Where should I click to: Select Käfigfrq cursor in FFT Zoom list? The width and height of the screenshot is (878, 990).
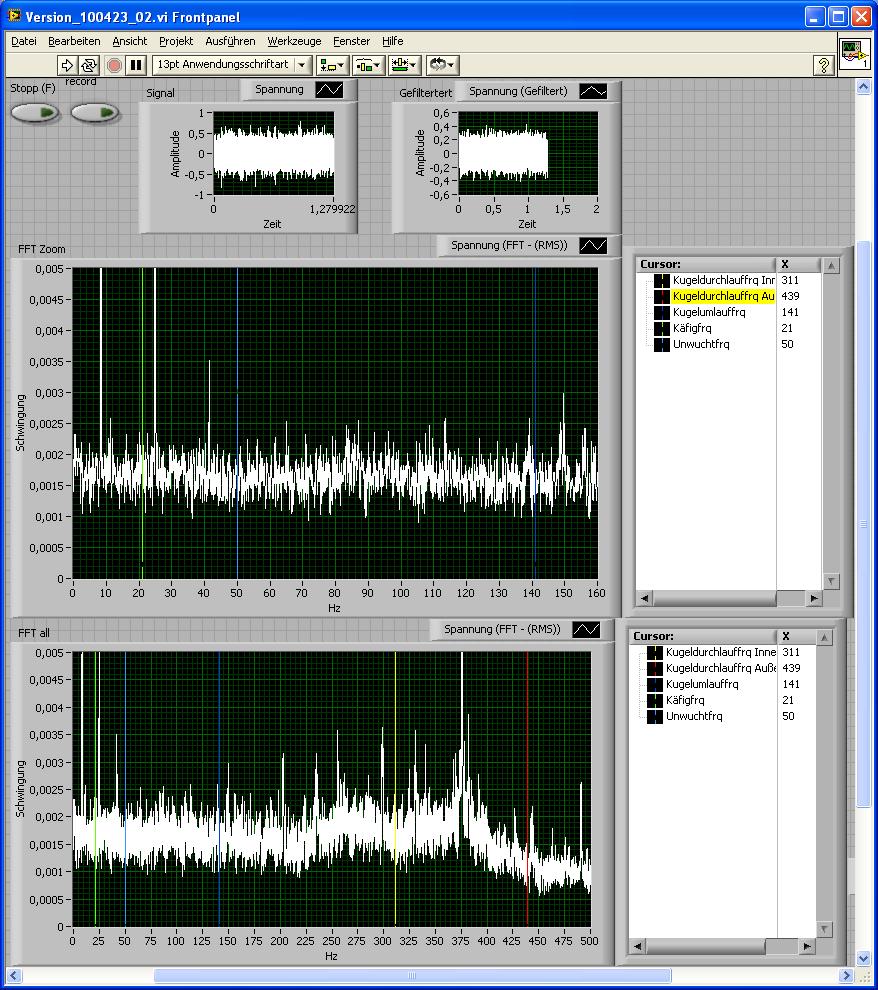click(691, 328)
